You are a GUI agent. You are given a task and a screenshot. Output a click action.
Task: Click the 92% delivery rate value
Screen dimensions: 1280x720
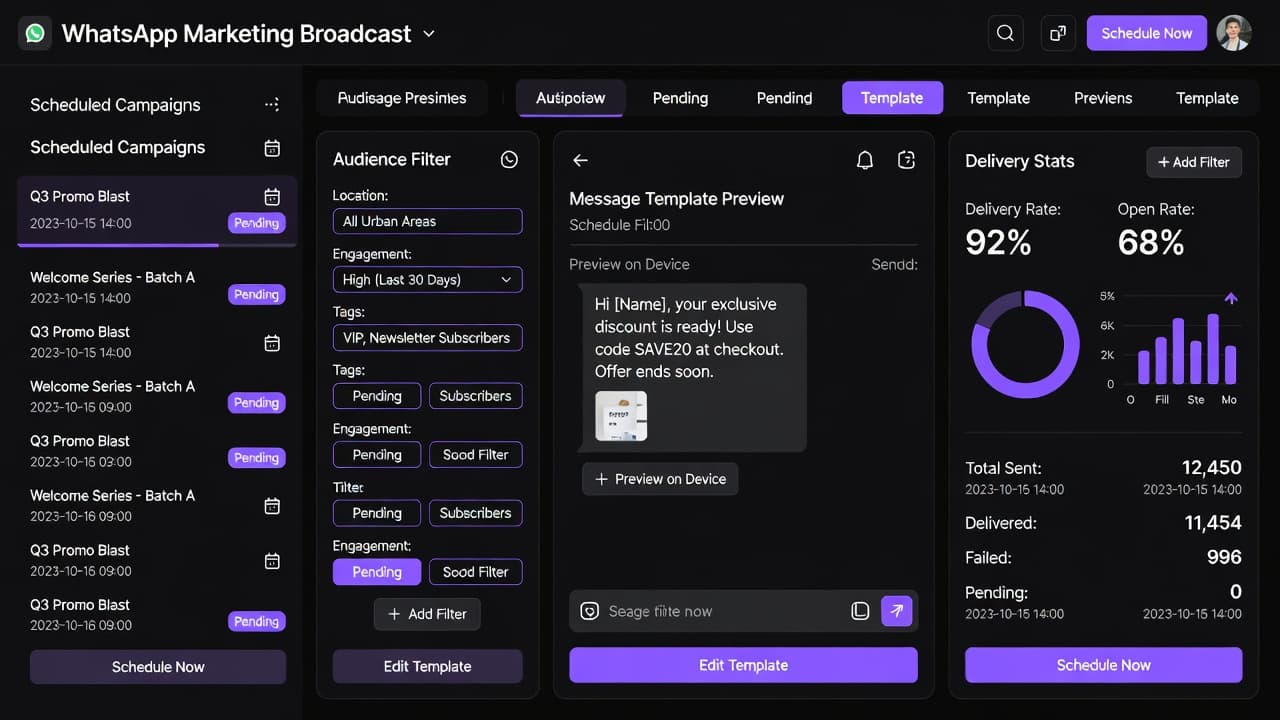[998, 242]
